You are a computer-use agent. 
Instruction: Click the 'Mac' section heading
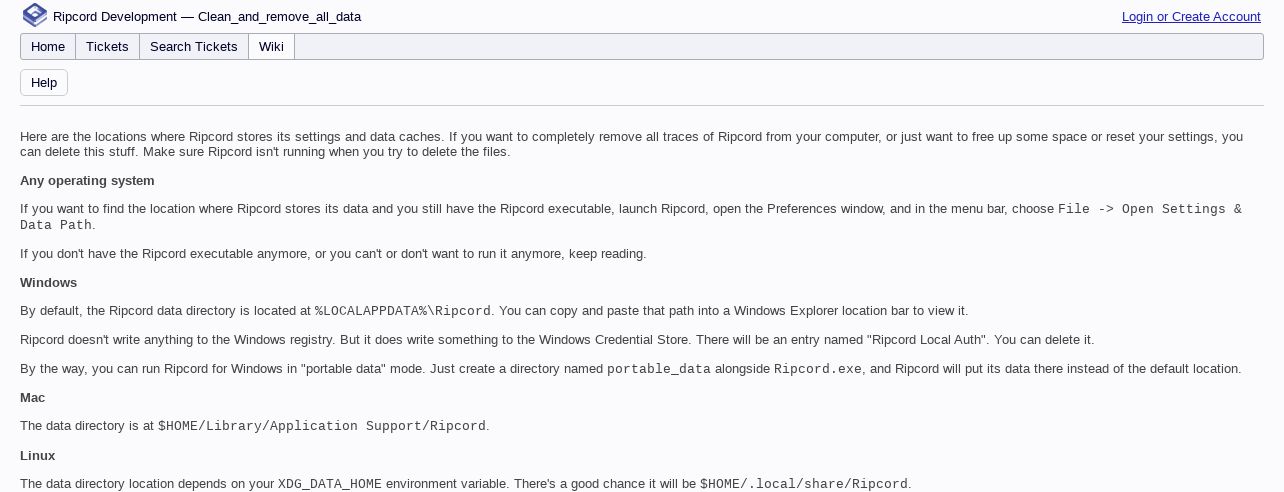pyautogui.click(x=33, y=398)
